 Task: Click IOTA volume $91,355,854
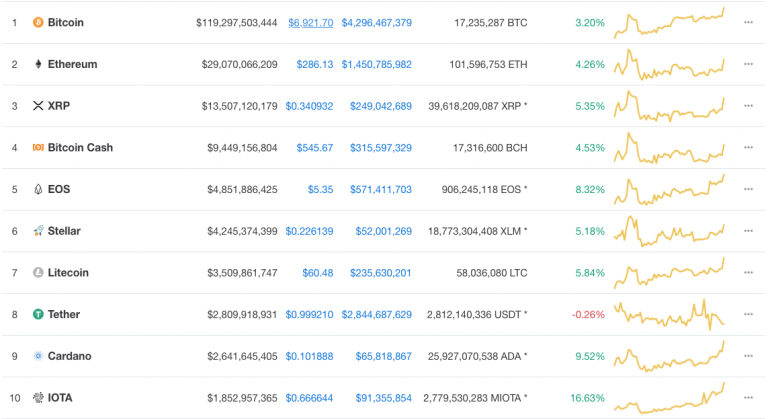pyautogui.click(x=384, y=397)
